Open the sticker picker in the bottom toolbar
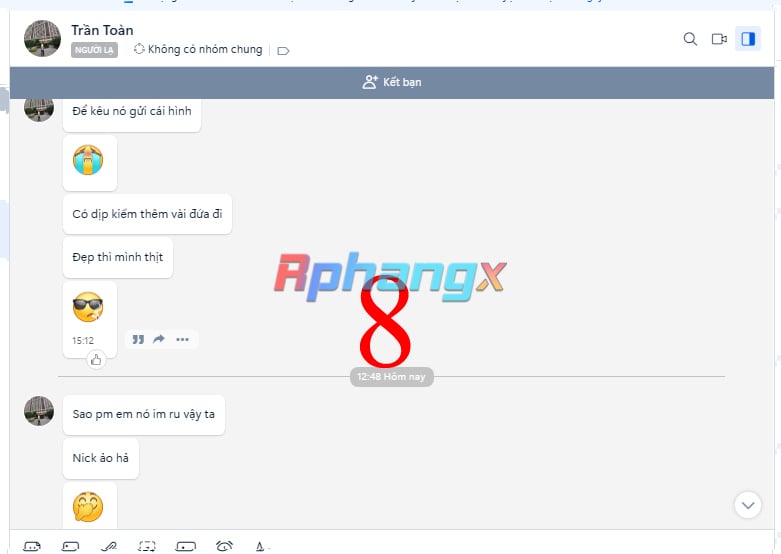This screenshot has width=781, height=554. point(32,547)
